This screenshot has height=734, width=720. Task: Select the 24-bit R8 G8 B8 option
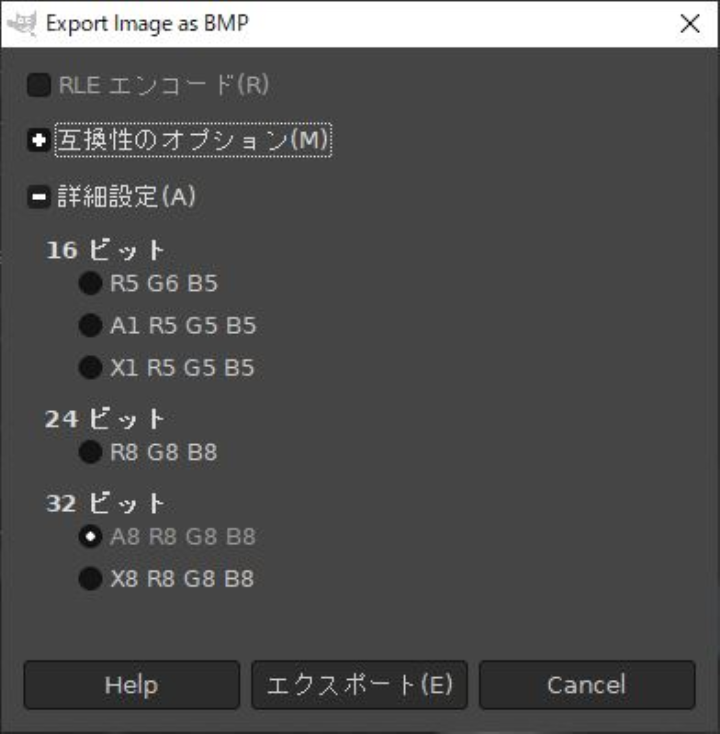[x=90, y=453]
